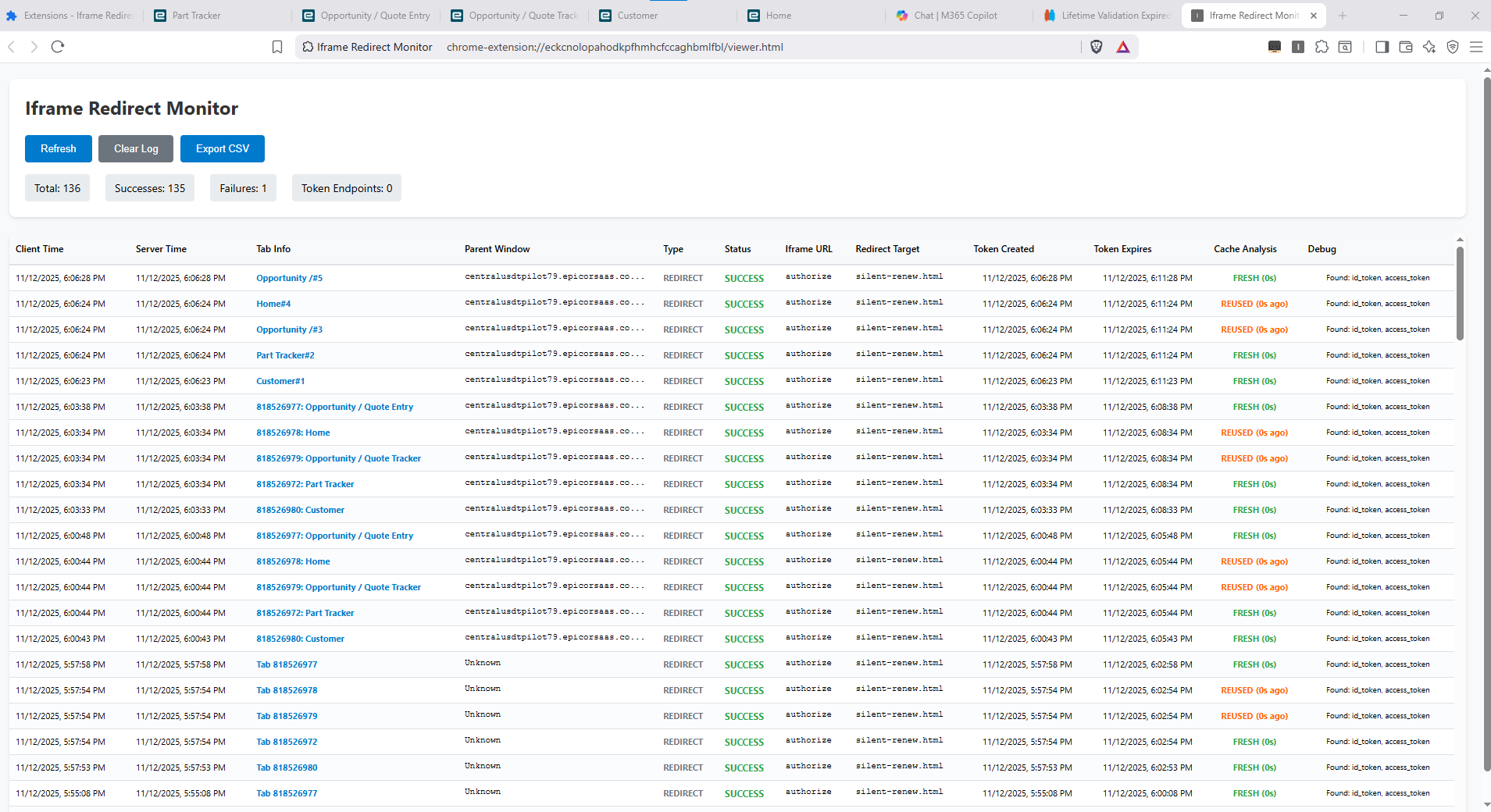Viewport: 1491px width, 812px height.
Task: Open the Opportunity /#5 tab link
Action: coord(289,278)
